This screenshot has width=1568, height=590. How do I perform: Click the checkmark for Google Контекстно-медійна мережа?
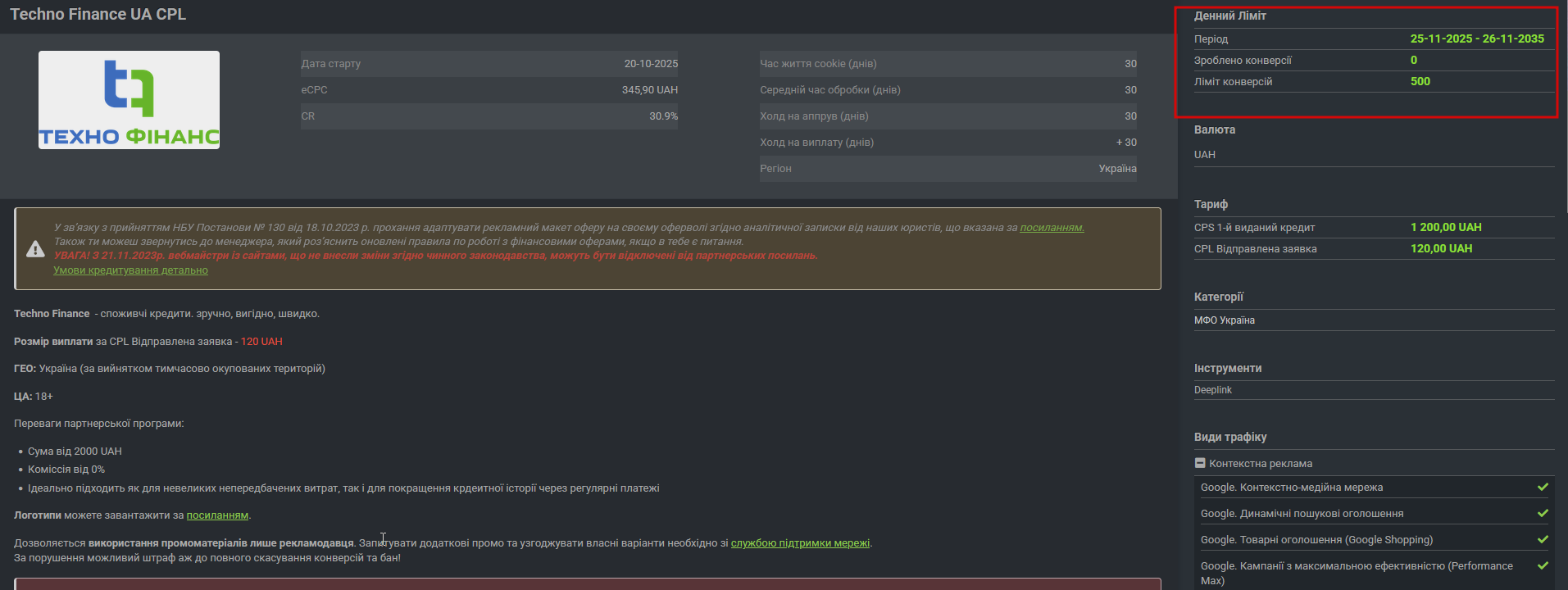click(x=1543, y=488)
